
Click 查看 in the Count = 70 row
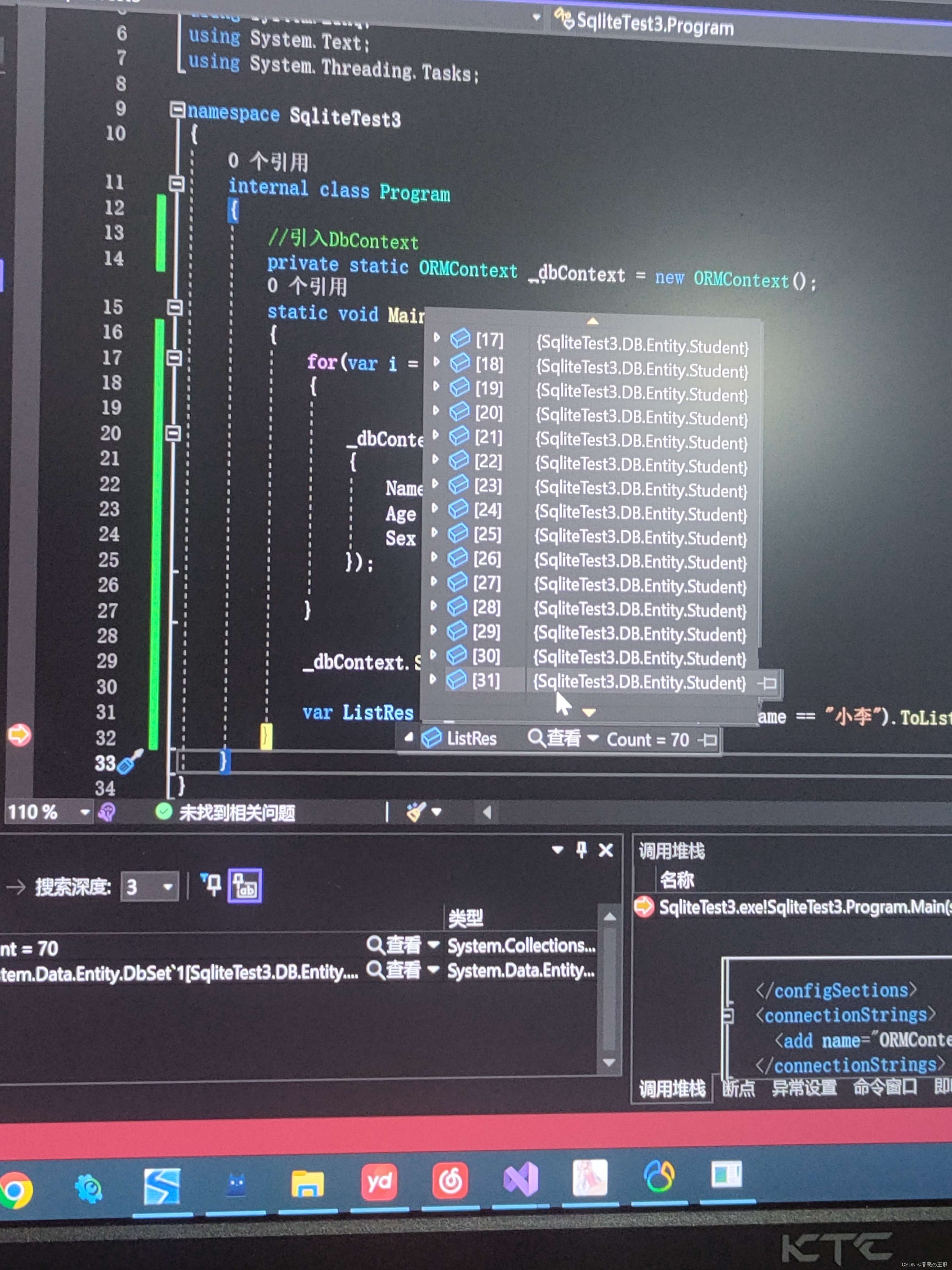[x=395, y=945]
